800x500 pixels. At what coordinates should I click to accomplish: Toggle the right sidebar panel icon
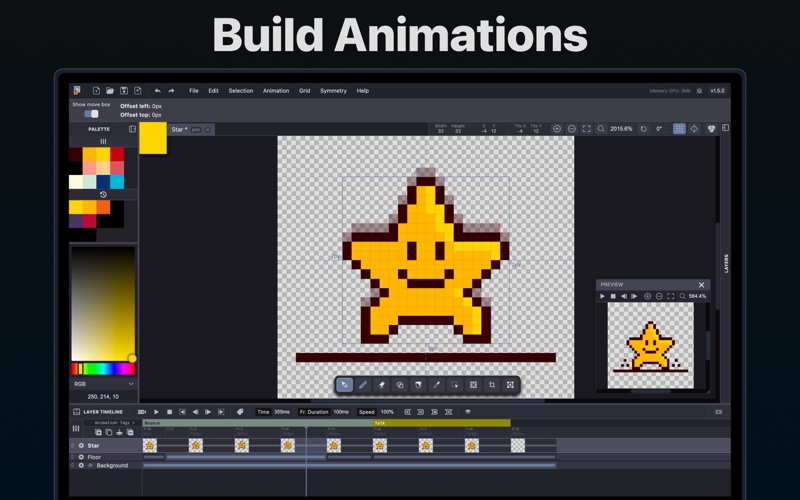point(725,128)
